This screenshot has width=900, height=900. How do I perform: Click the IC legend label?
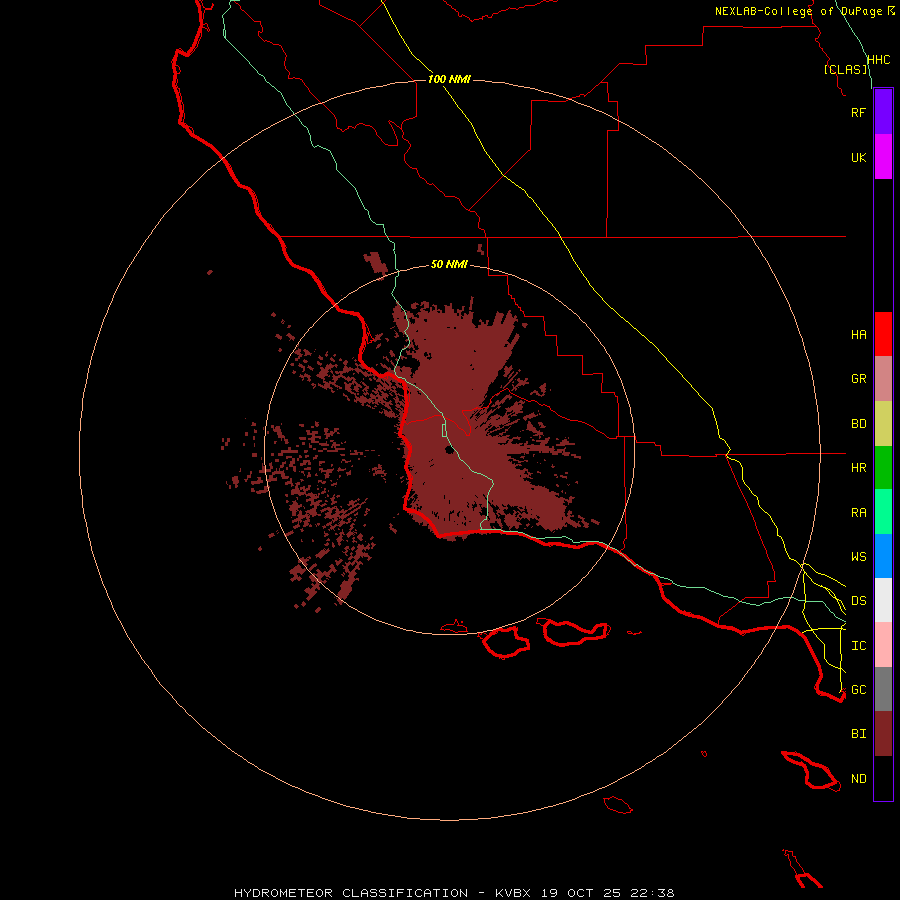pyautogui.click(x=858, y=645)
